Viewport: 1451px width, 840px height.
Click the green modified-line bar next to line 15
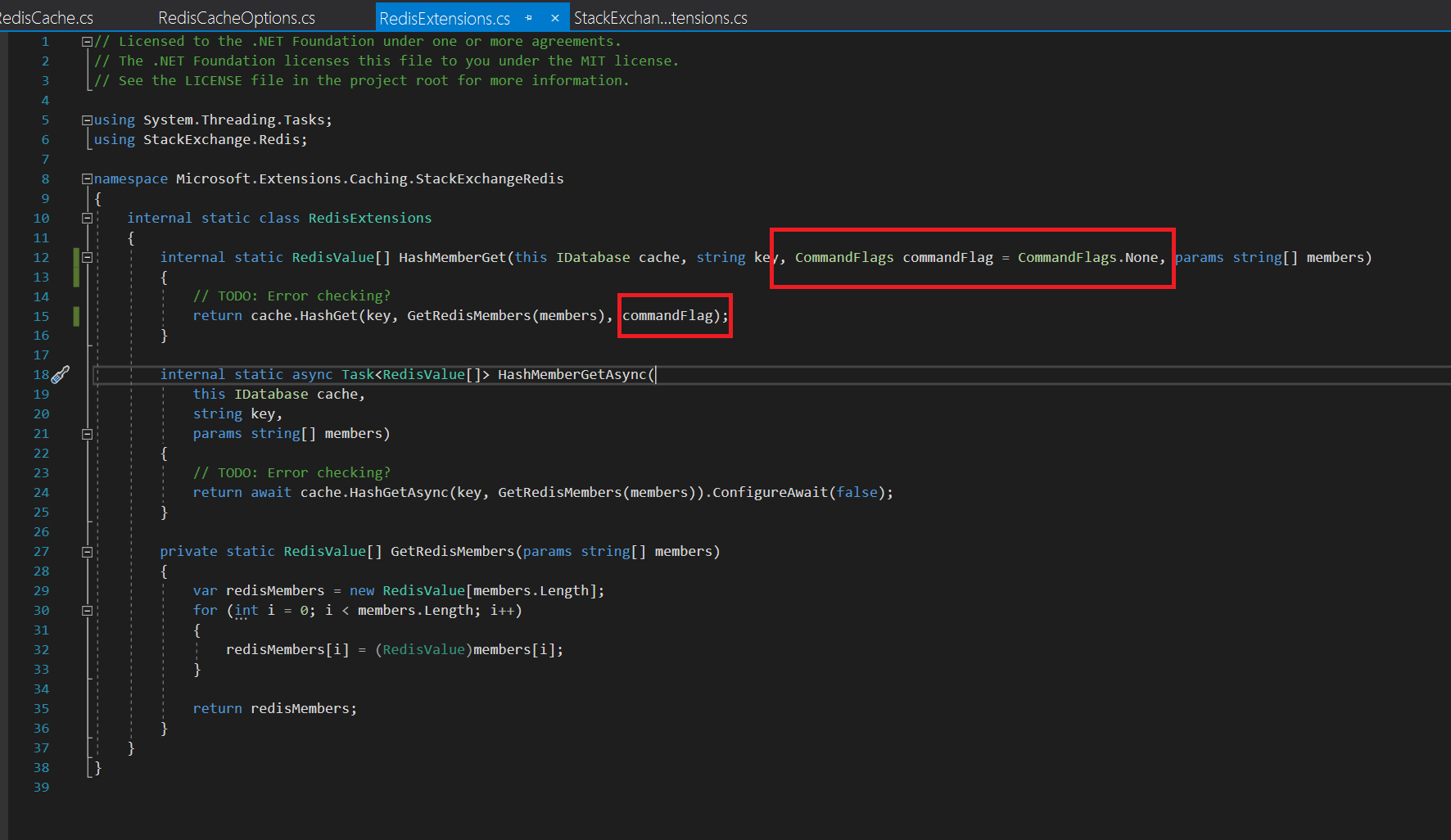tap(75, 315)
